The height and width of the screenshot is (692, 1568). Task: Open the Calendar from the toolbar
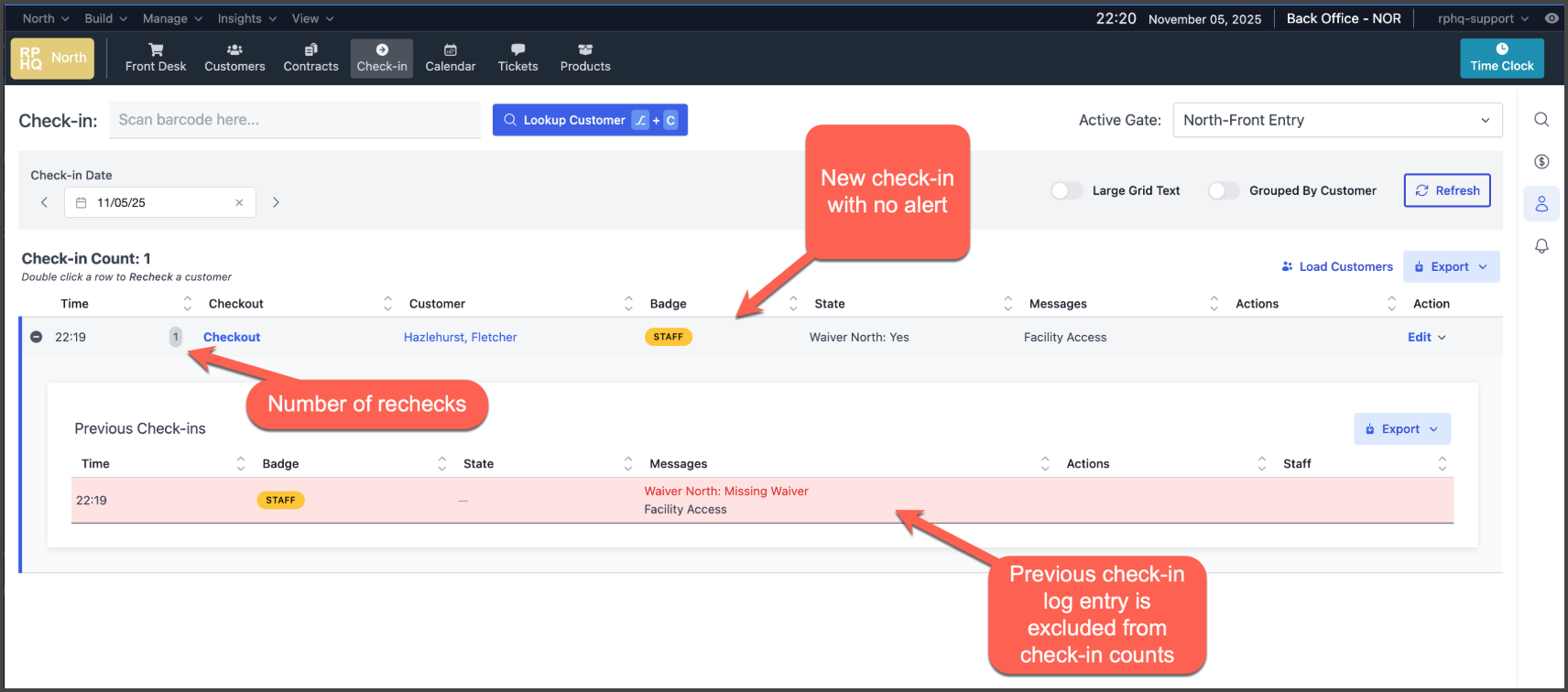pos(451,58)
